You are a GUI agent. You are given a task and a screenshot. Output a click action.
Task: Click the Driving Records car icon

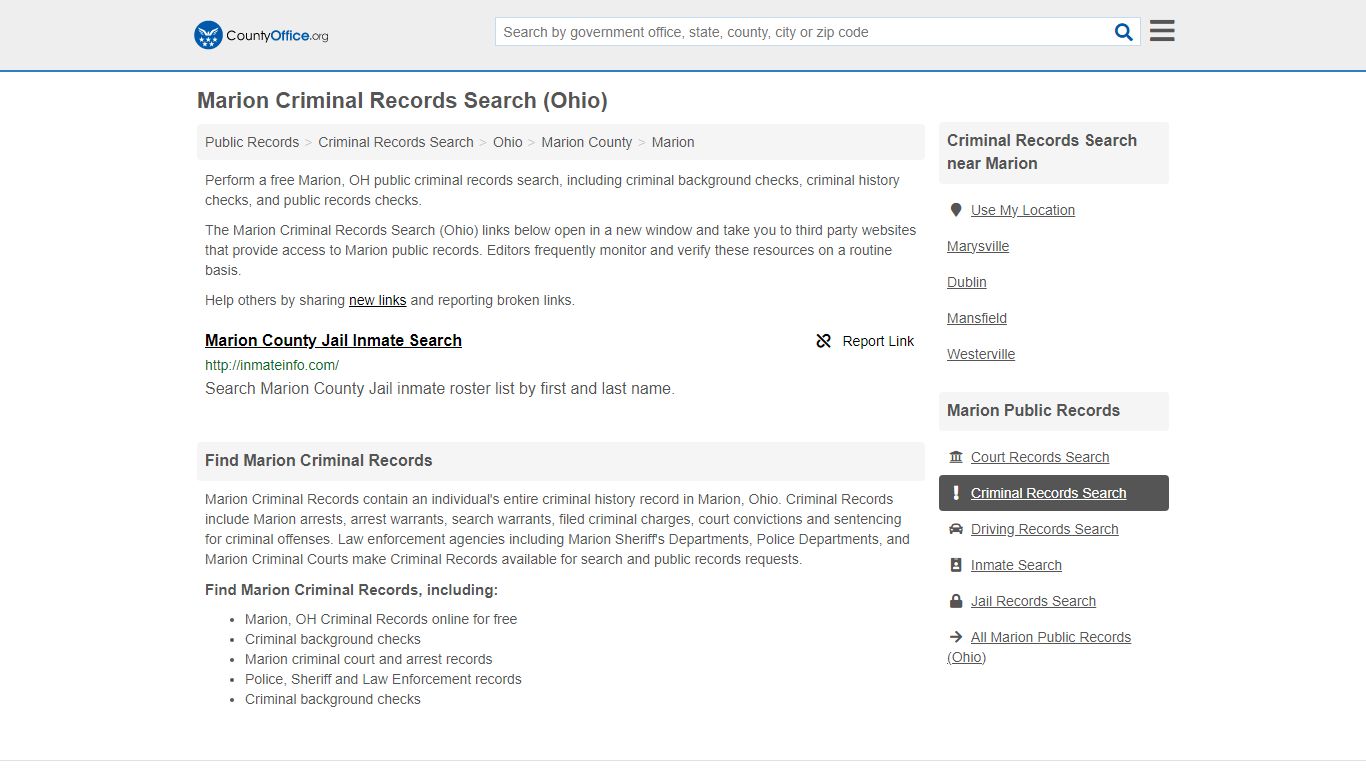coord(956,529)
